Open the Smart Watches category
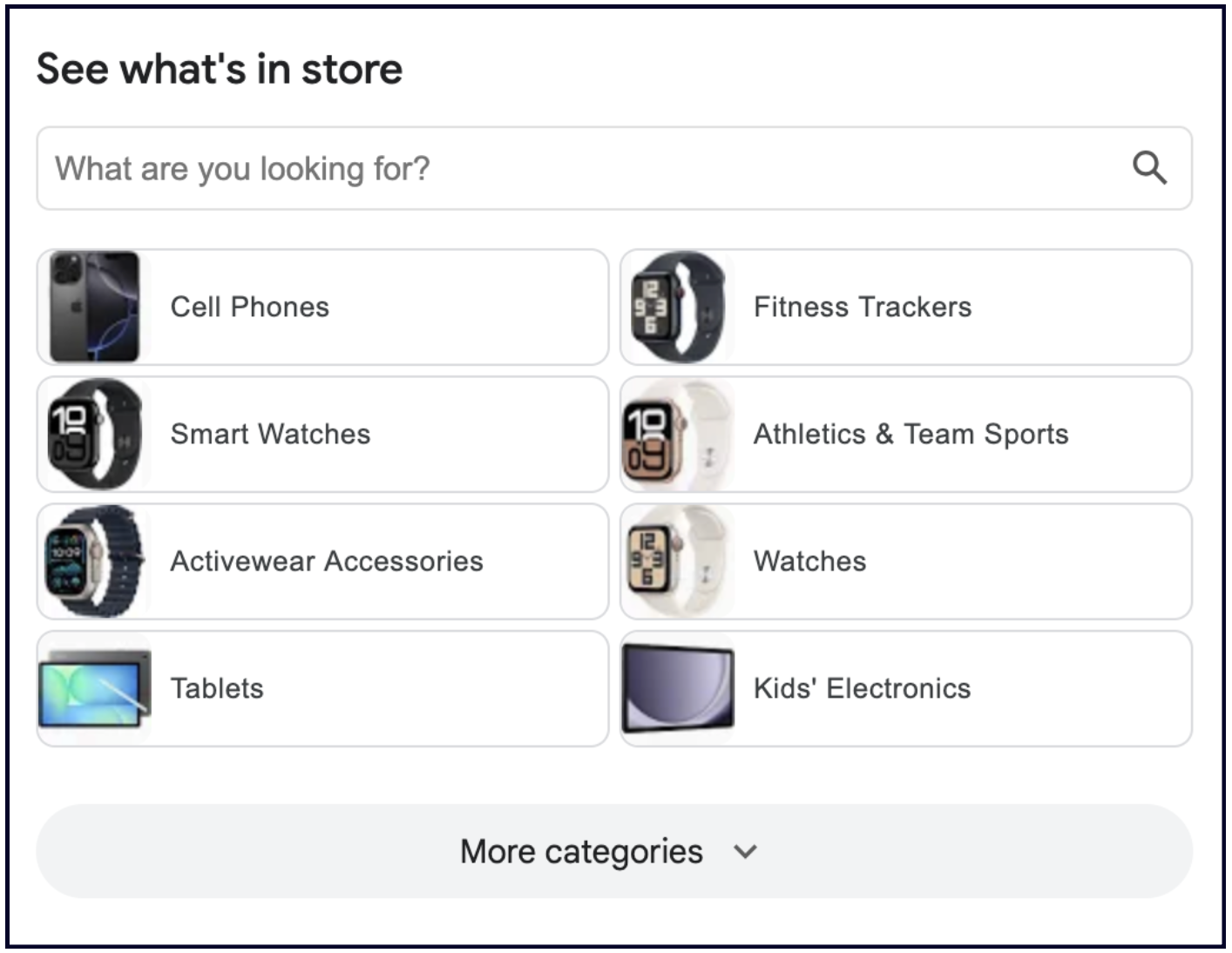 coord(270,435)
